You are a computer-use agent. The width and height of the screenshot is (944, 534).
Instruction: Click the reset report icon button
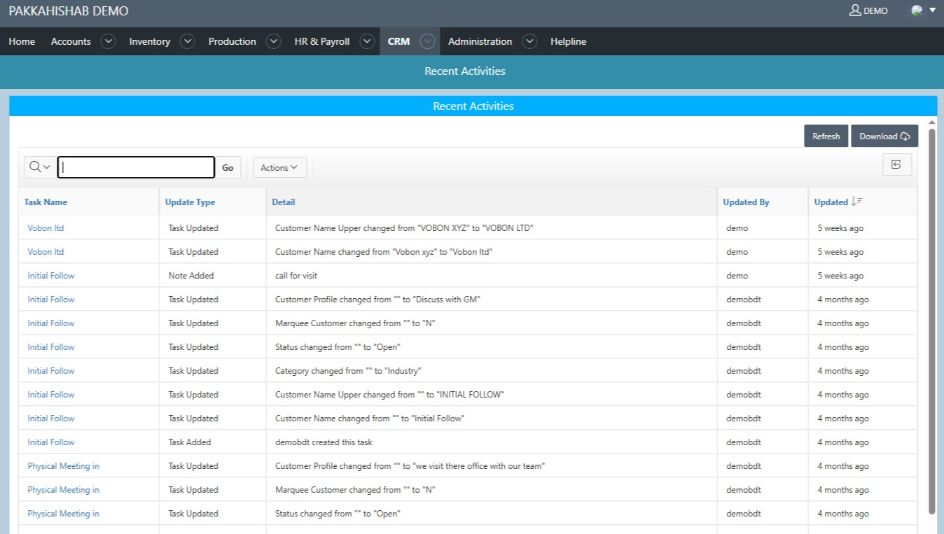(896, 165)
